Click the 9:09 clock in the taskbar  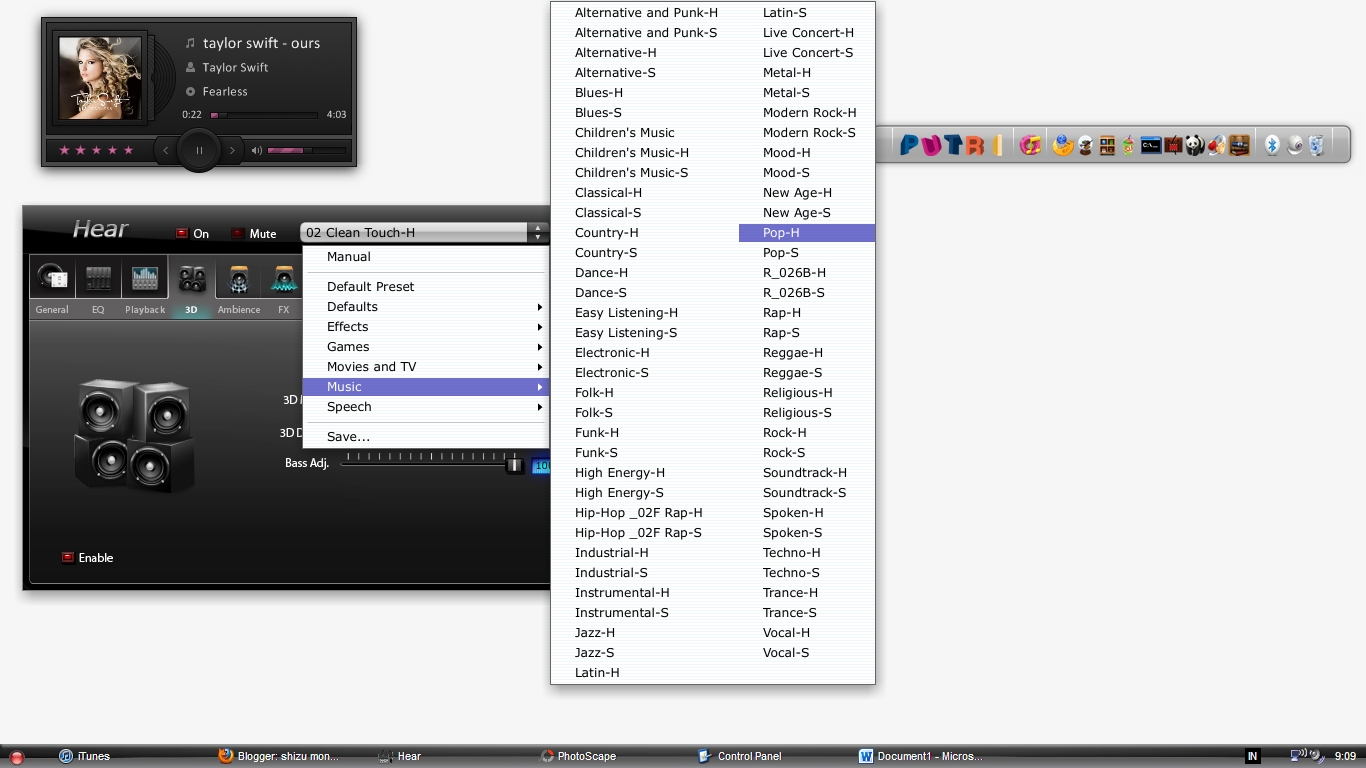point(1345,756)
